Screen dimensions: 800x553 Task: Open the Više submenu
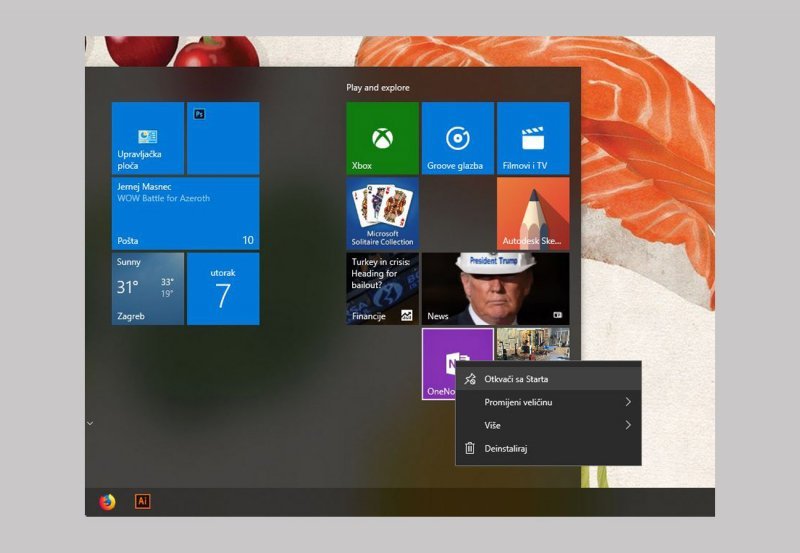click(548, 425)
